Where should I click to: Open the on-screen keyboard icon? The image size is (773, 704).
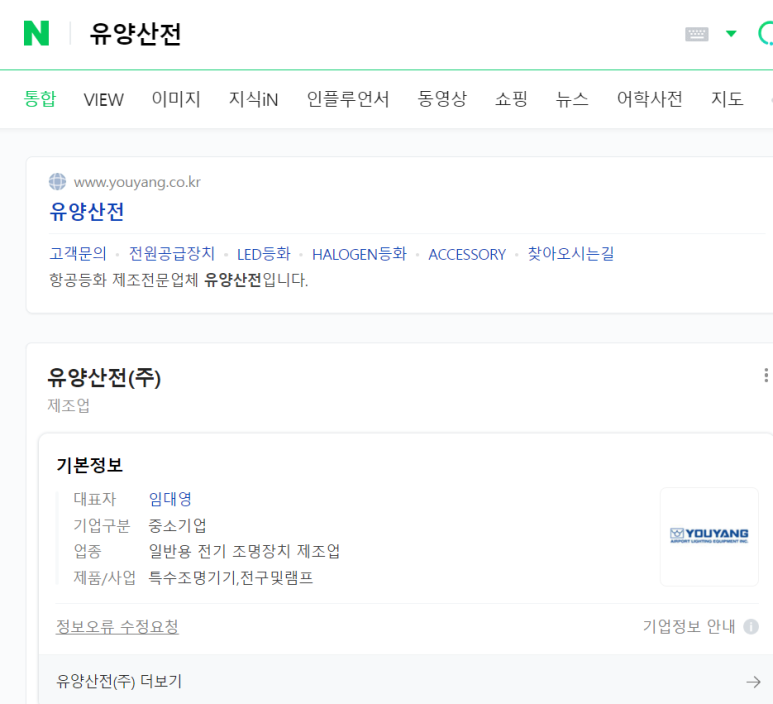[x=697, y=34]
